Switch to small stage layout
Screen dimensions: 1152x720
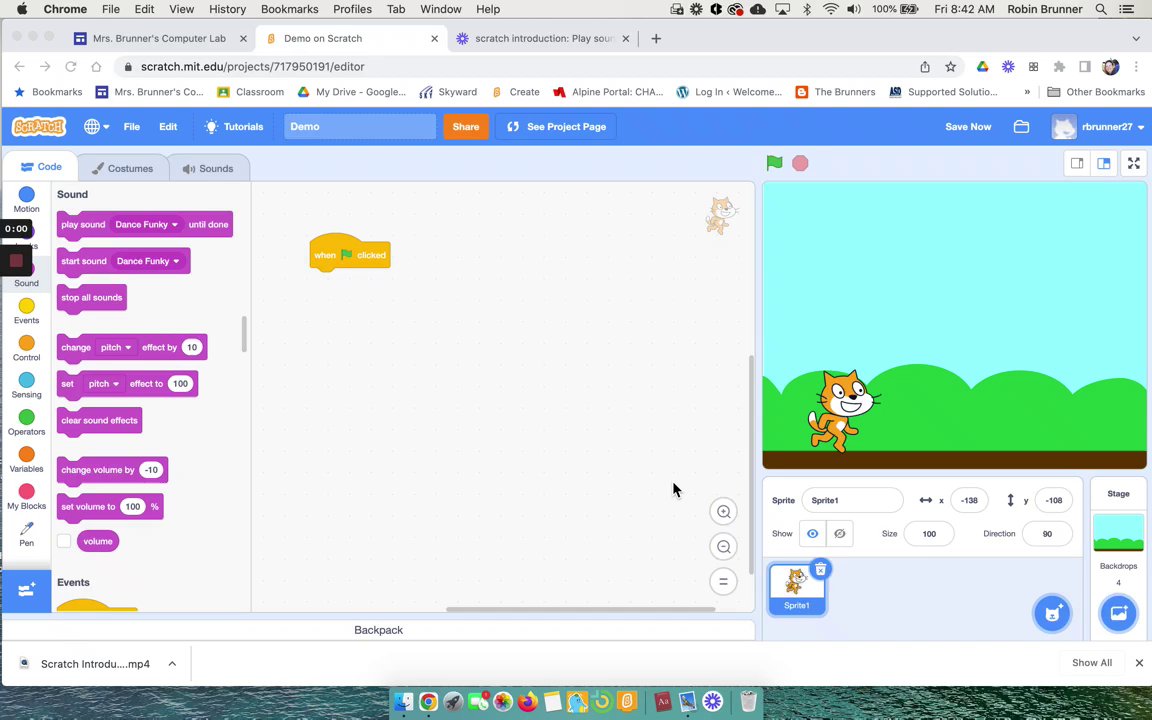[x=1077, y=163]
